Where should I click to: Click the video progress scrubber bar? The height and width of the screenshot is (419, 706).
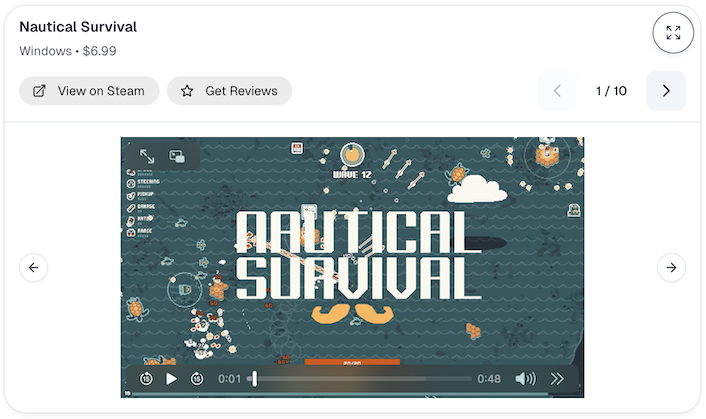coord(360,379)
